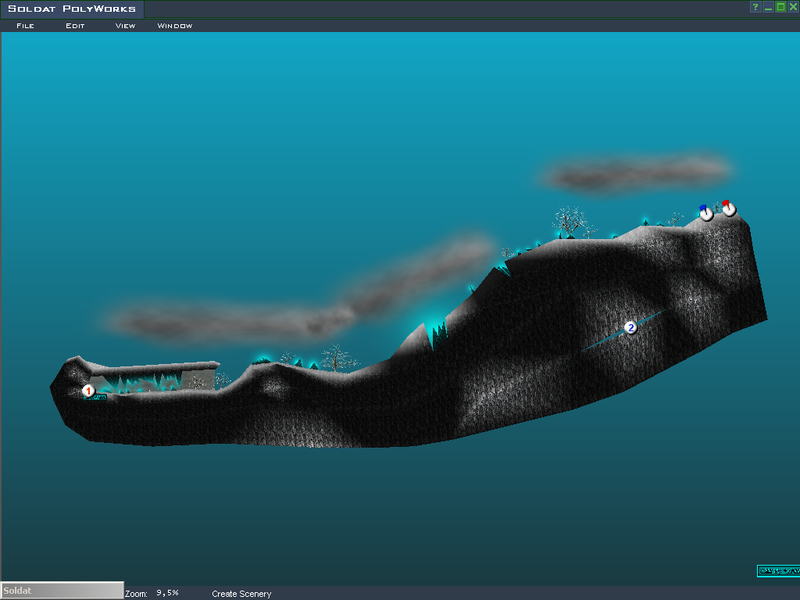The width and height of the screenshot is (800, 600).
Task: Click the Create Scenery status label
Action: pyautogui.click(x=241, y=594)
